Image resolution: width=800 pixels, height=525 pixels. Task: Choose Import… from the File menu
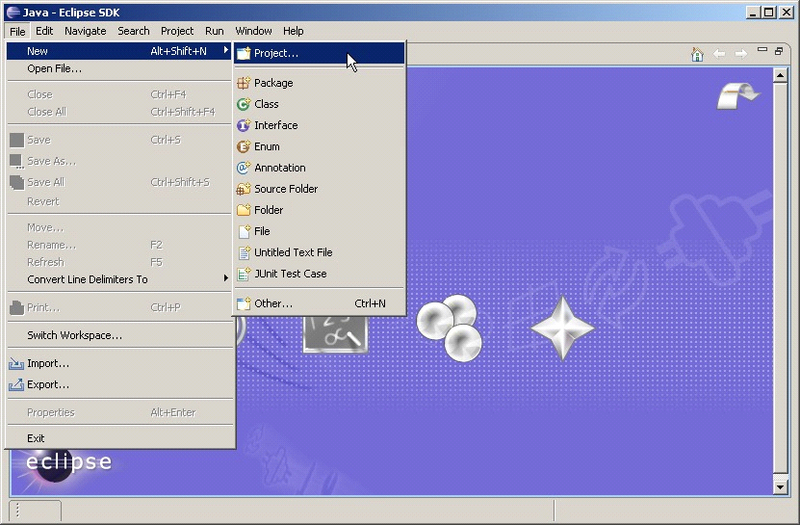[x=120, y=364]
